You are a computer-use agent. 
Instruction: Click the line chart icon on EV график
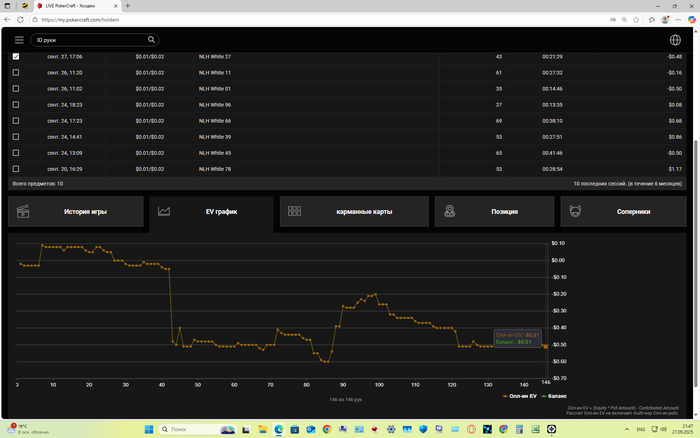164,211
